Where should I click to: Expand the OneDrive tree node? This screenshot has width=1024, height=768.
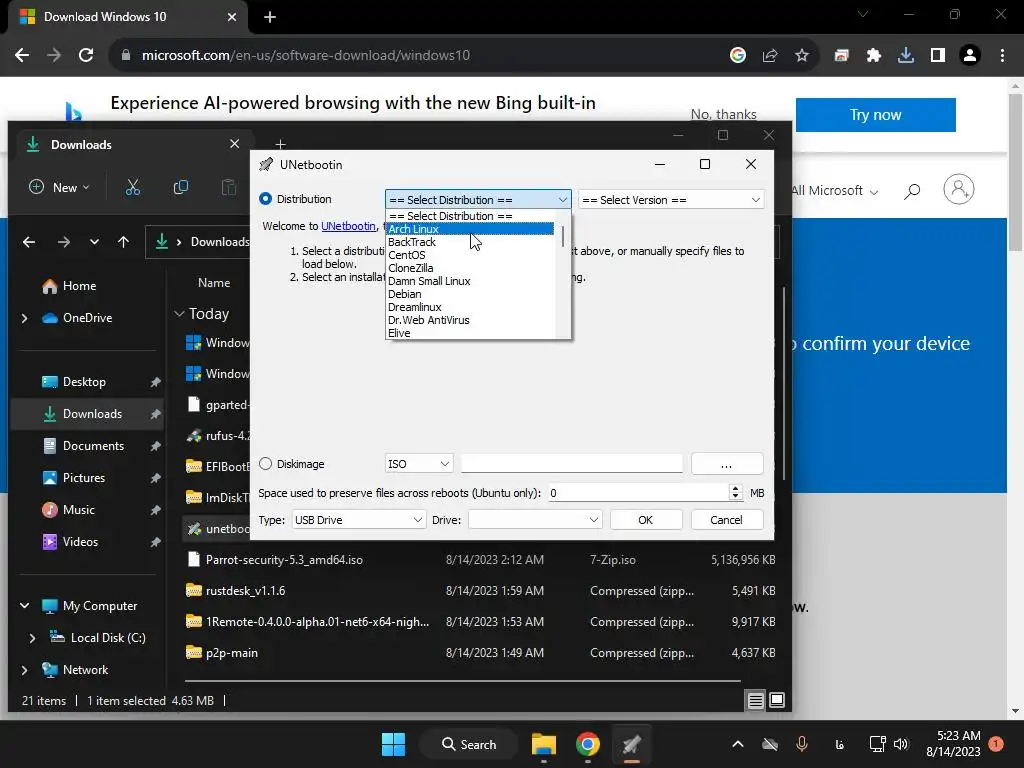pos(25,318)
